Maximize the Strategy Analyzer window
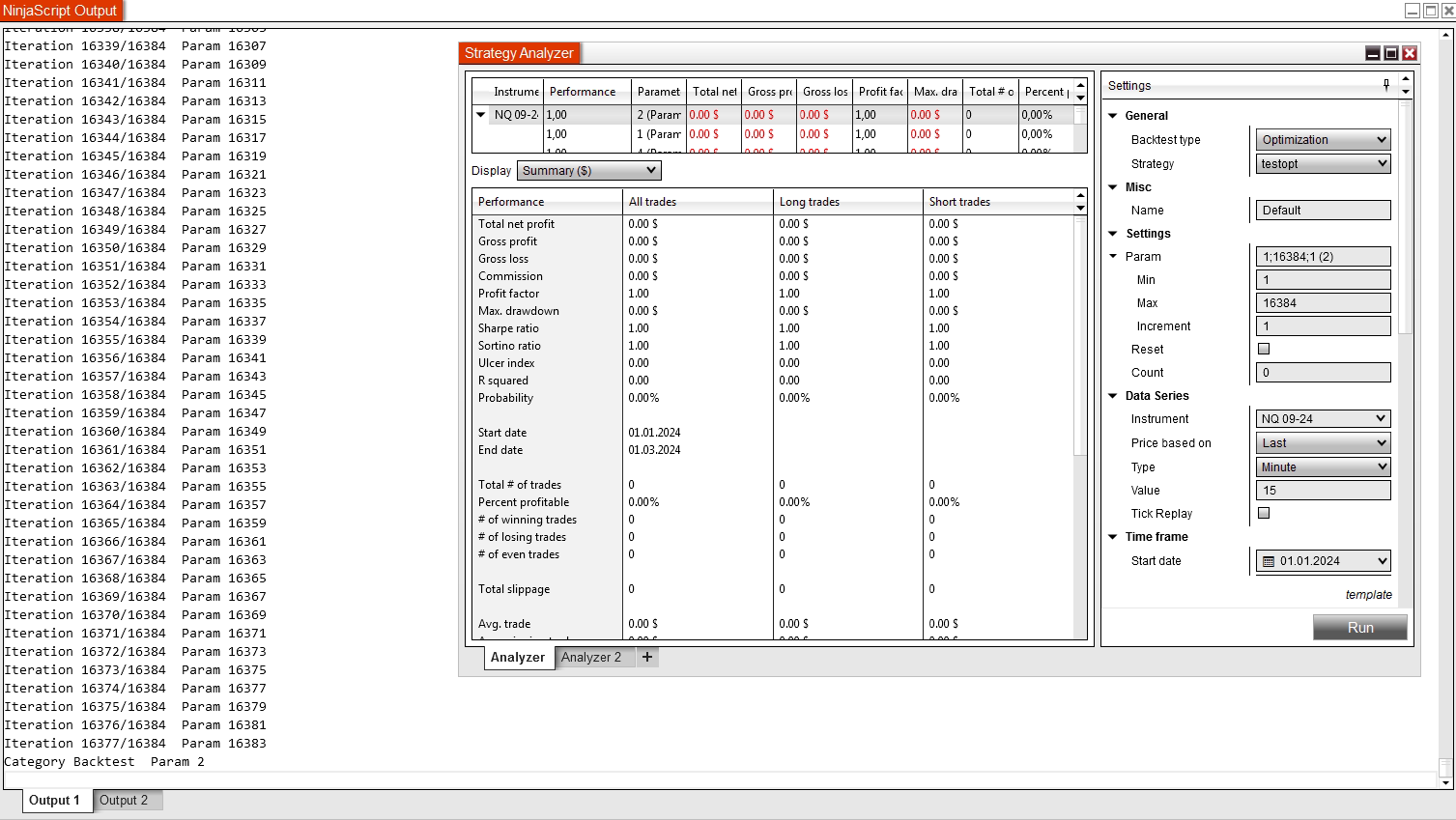The height and width of the screenshot is (820, 1456). (1391, 53)
